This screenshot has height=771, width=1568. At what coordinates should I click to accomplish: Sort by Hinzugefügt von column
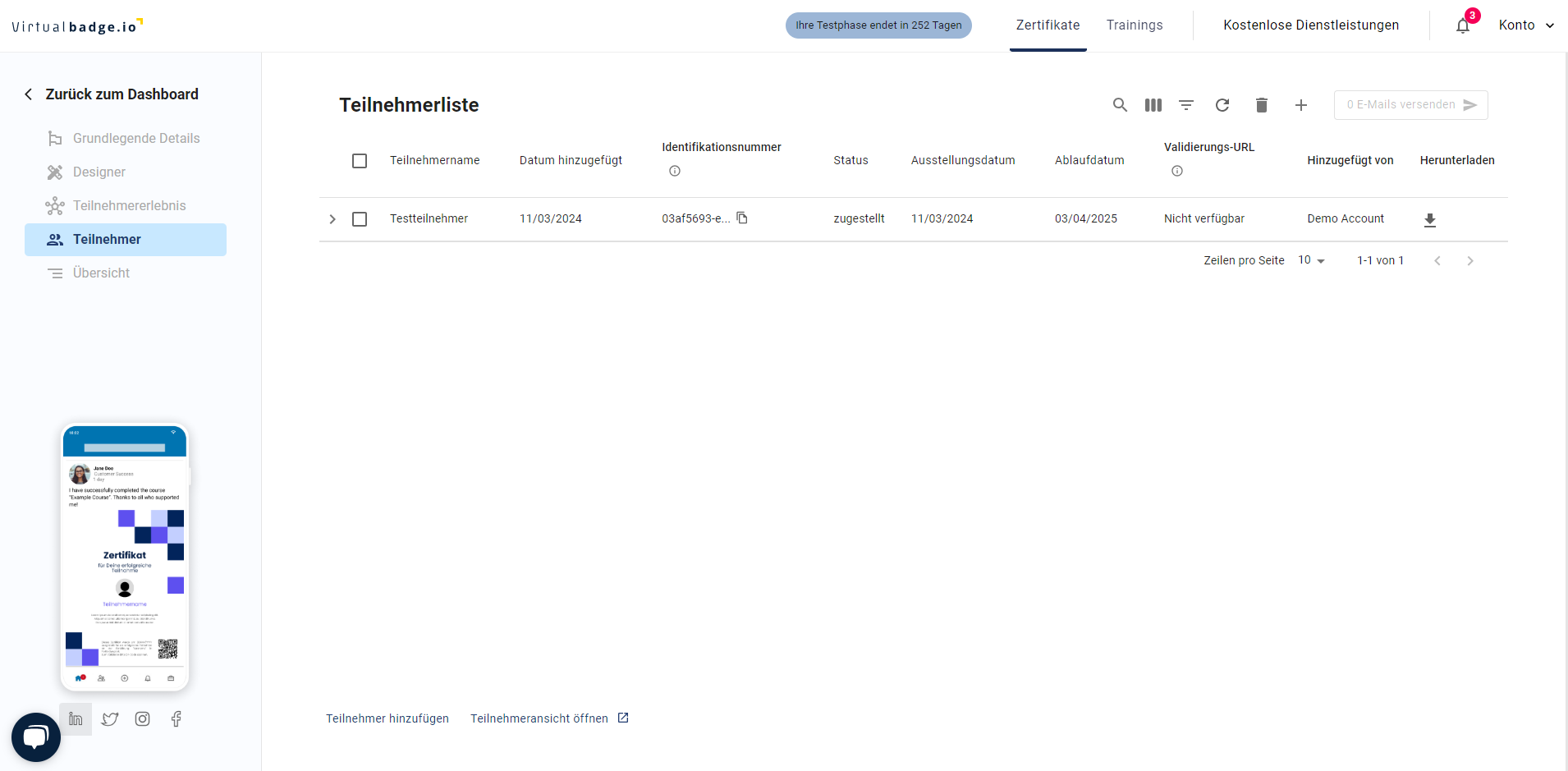1350,161
